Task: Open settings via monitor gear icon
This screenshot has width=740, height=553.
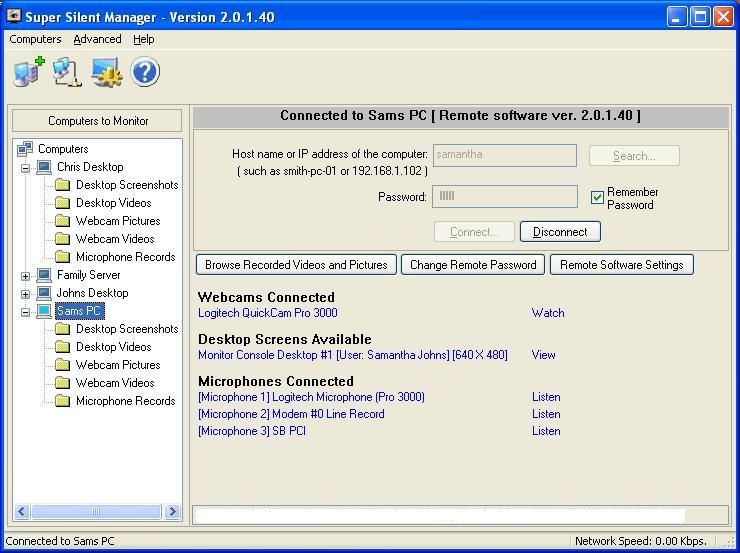Action: [106, 72]
